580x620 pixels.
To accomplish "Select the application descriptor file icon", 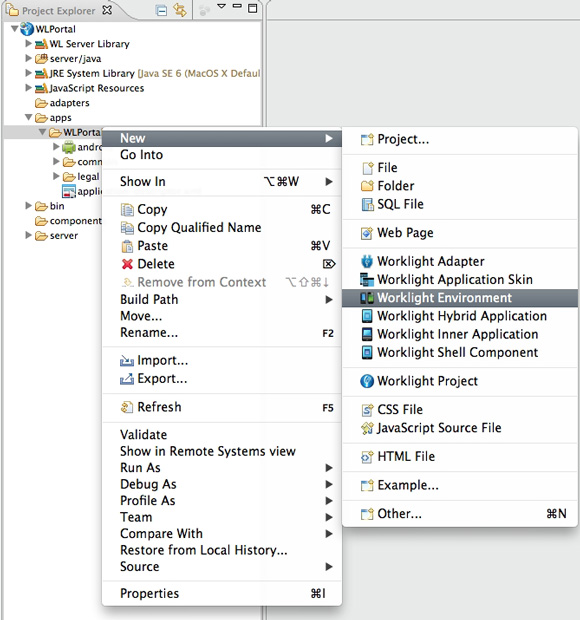I will 69,191.
